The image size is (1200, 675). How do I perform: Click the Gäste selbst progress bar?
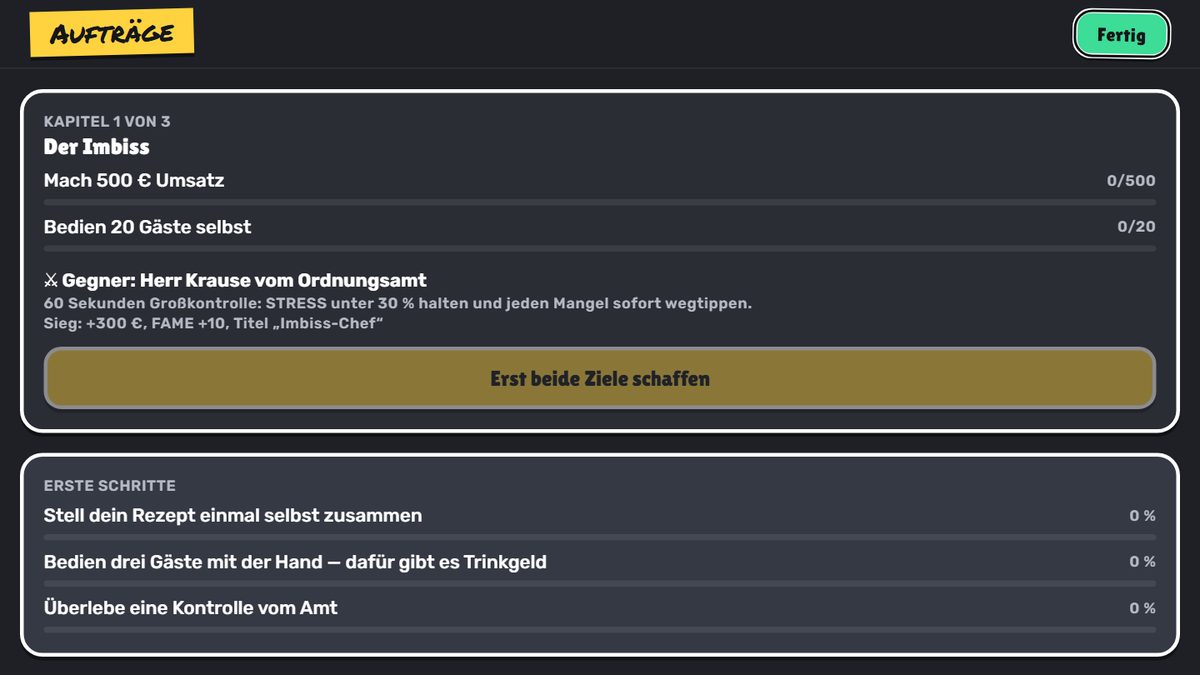click(x=600, y=248)
